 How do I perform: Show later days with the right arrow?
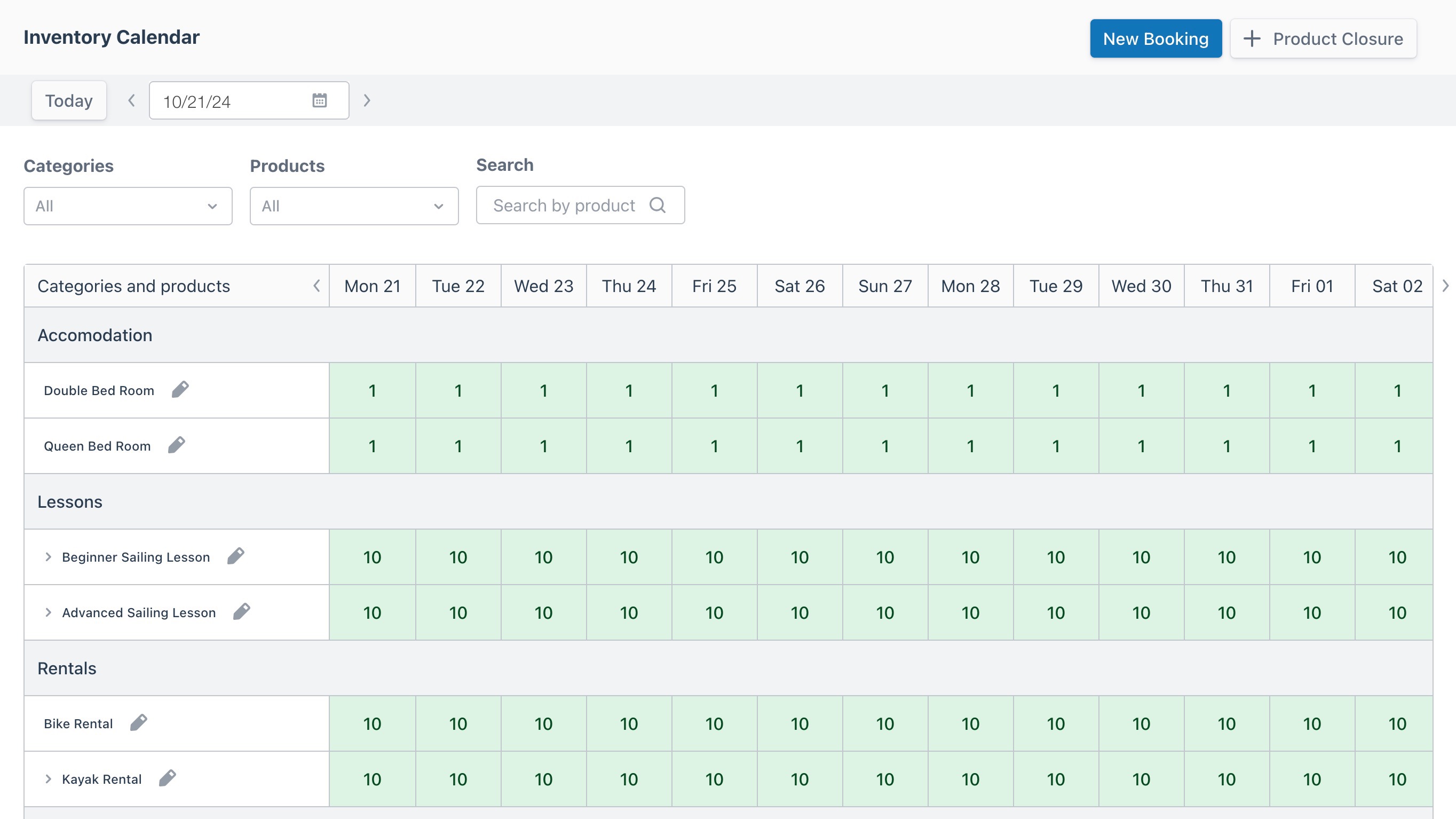(1445, 286)
